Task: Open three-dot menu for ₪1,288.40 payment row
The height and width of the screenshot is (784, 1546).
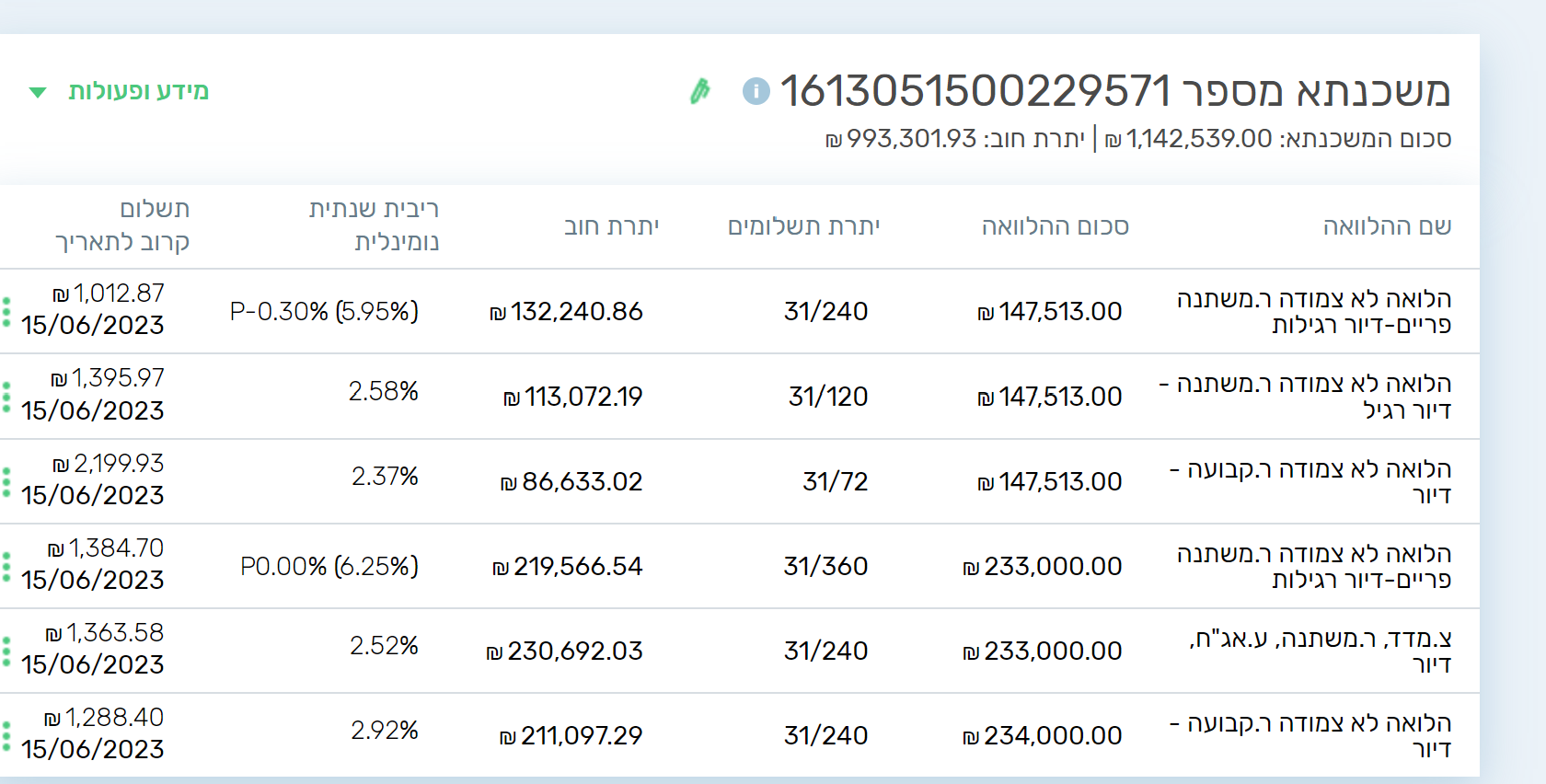Action: (6, 735)
